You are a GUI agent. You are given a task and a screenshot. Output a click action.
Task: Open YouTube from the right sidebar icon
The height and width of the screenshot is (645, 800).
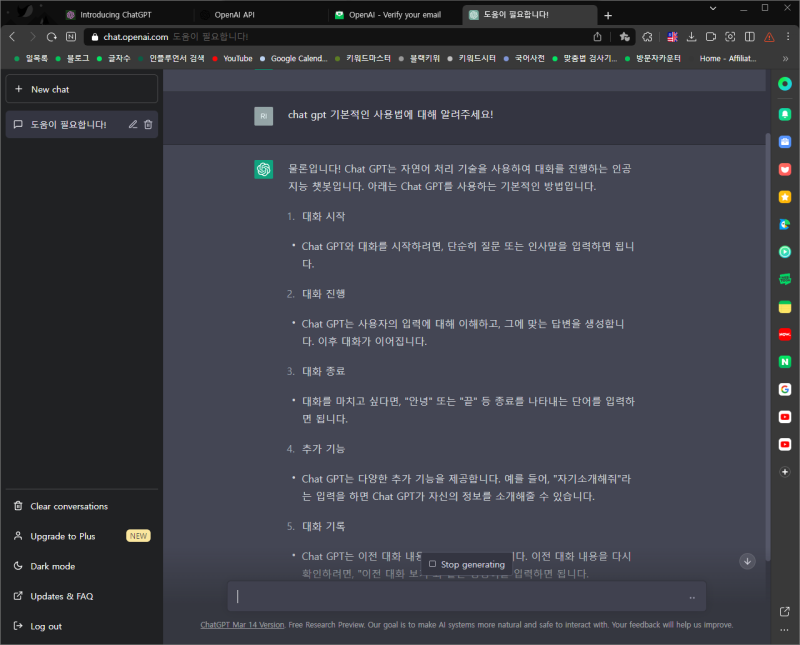coord(784,415)
